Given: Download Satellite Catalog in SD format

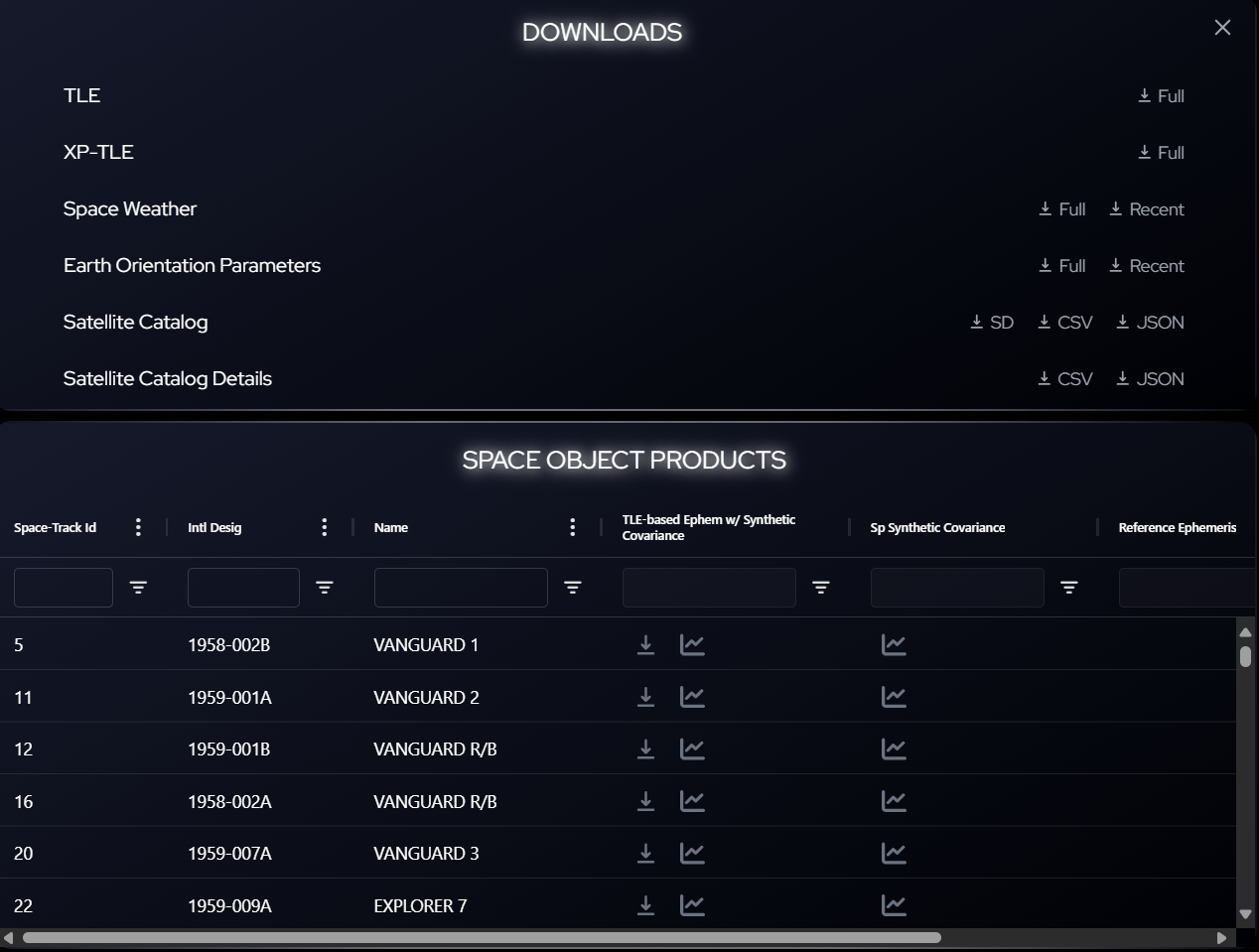Looking at the screenshot, I should point(992,323).
